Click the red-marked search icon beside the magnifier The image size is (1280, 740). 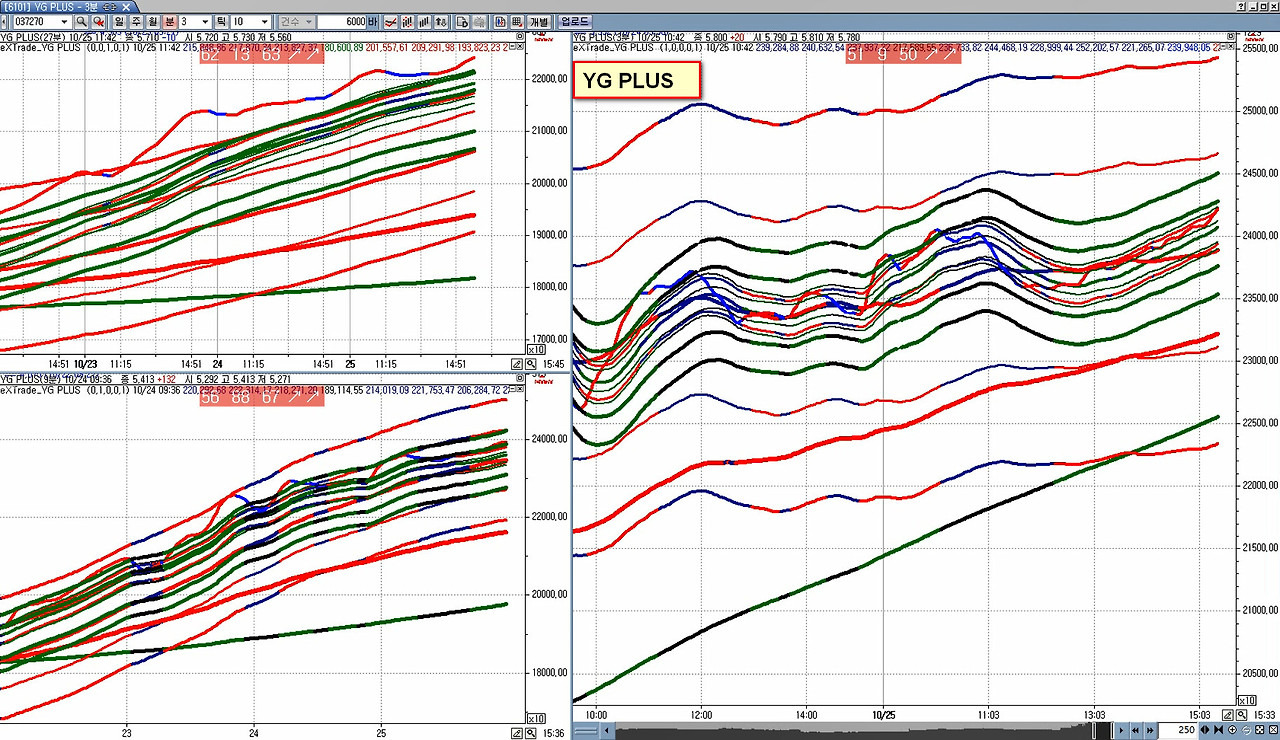99,21
